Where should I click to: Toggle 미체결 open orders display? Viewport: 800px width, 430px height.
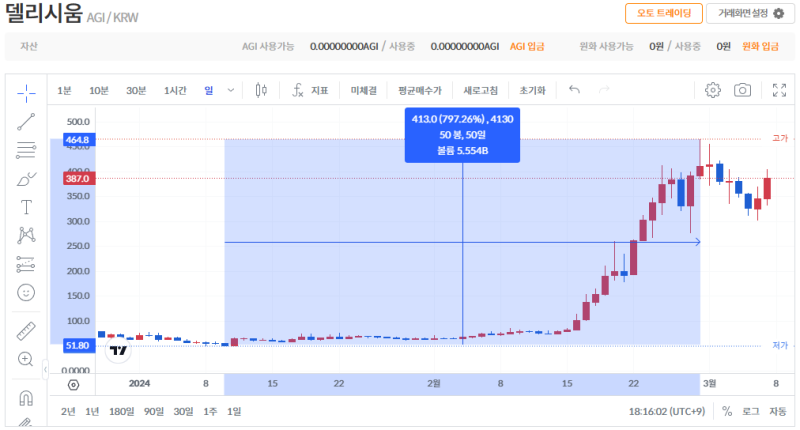coord(364,90)
